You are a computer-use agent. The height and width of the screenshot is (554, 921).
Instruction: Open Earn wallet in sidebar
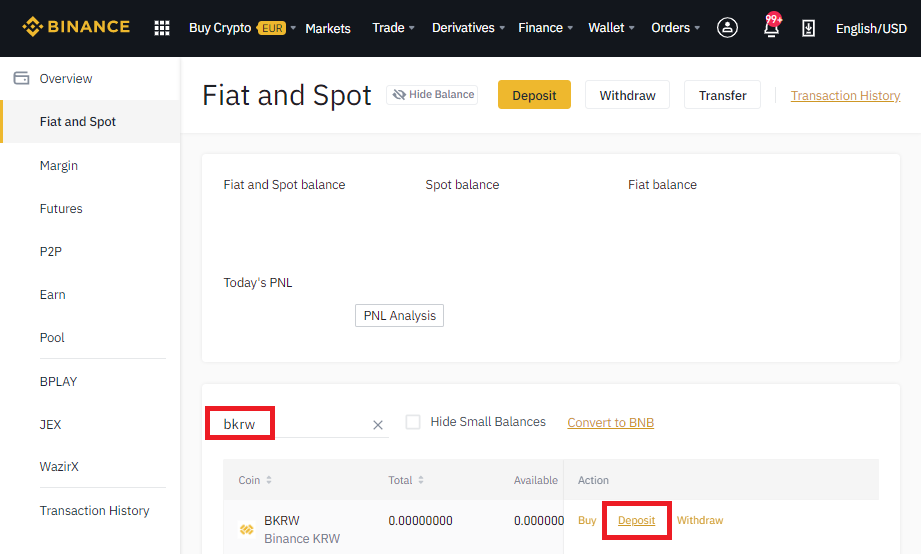click(52, 295)
